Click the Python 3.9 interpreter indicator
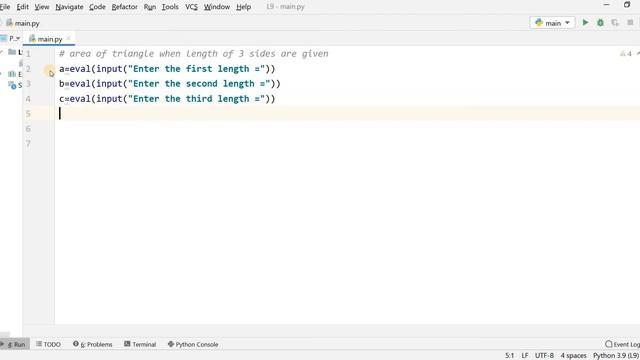Screen dimensions: 640x360 (616, 356)
